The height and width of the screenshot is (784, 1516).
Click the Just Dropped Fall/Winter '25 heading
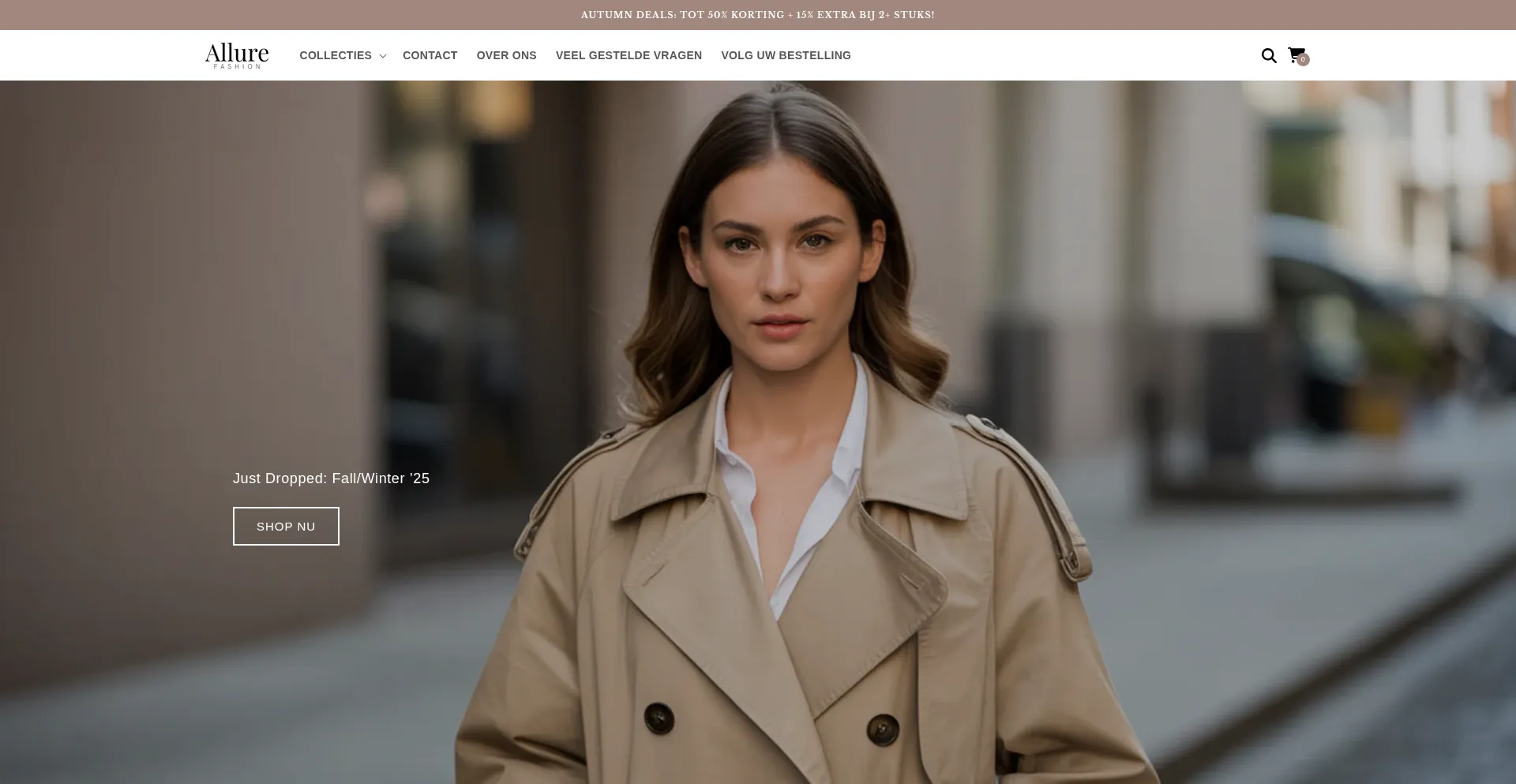pyautogui.click(x=331, y=478)
